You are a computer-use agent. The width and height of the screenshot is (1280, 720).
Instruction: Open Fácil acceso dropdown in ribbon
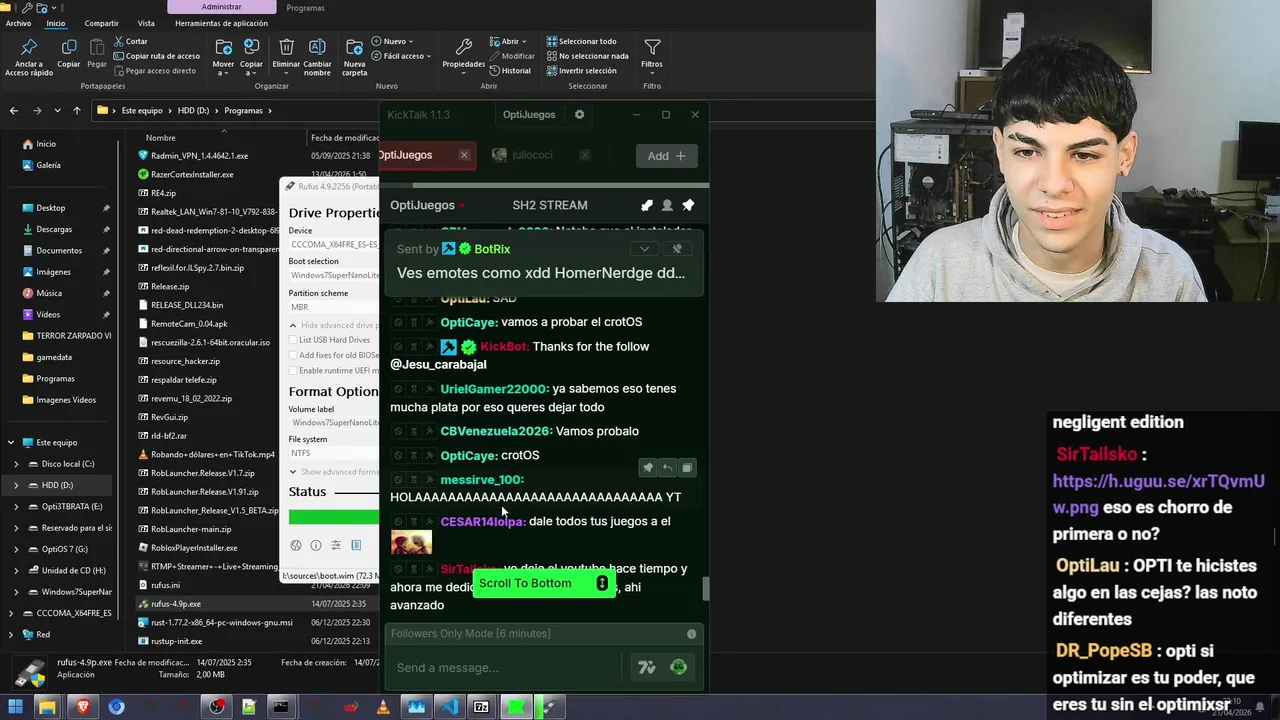pyautogui.click(x=401, y=56)
